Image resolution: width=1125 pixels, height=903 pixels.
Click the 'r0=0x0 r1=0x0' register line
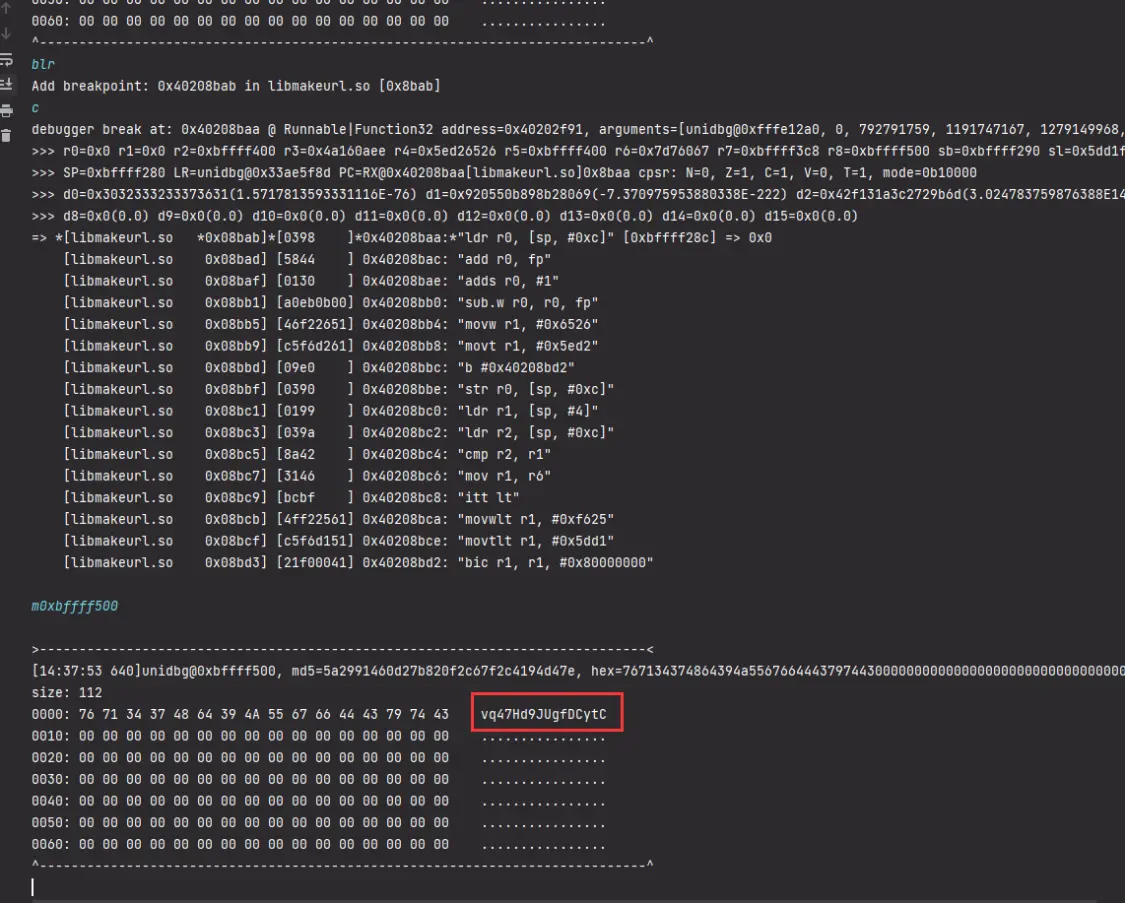tap(578, 151)
